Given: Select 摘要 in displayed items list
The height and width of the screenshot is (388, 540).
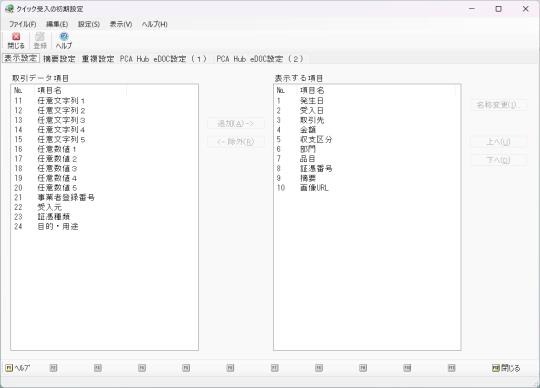Looking at the screenshot, I should [x=367, y=178].
